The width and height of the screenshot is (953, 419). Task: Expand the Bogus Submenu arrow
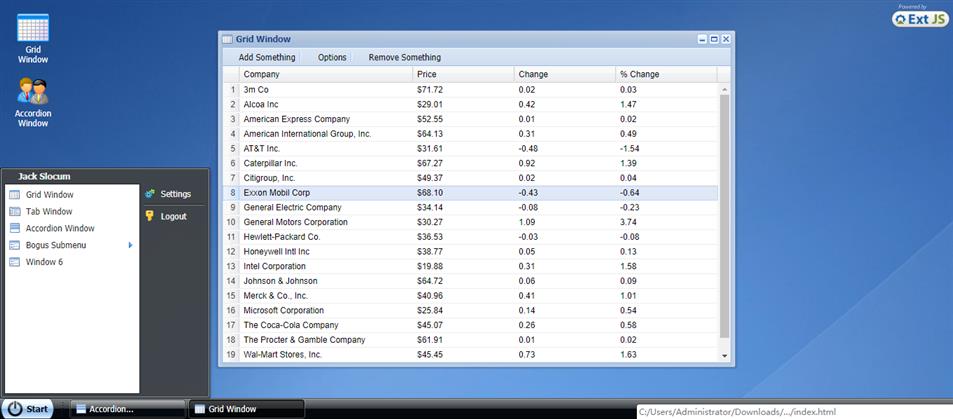coord(130,245)
